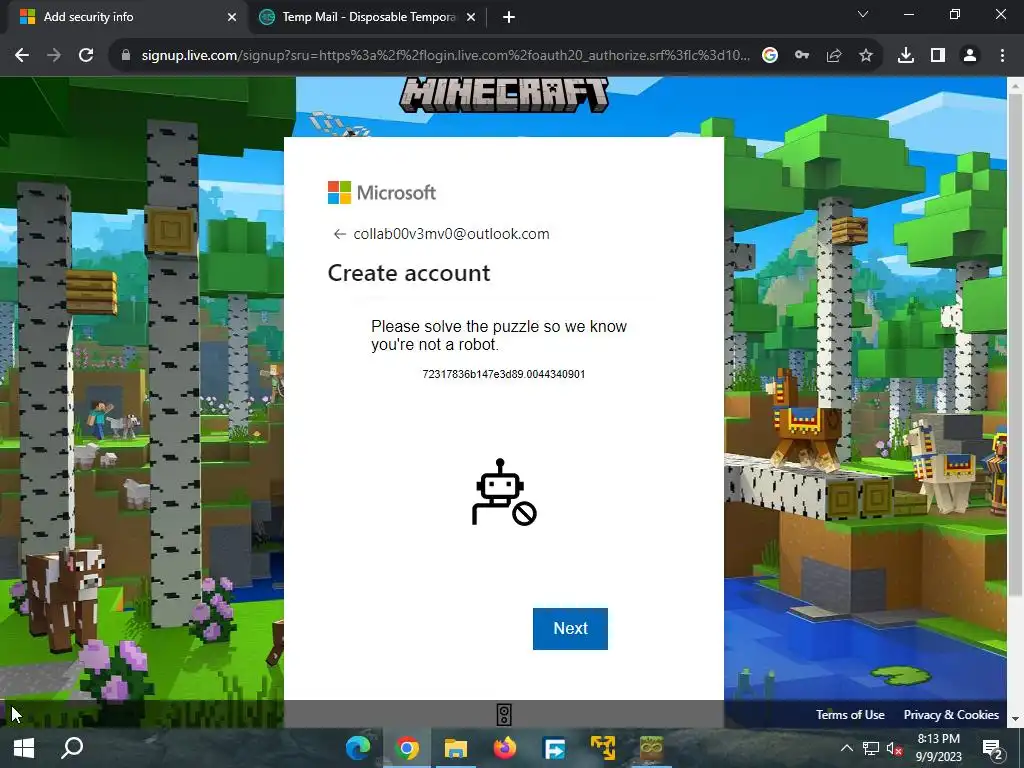Open Microsoft Edge from taskbar
Screen dimensions: 1024x768
tap(358, 748)
